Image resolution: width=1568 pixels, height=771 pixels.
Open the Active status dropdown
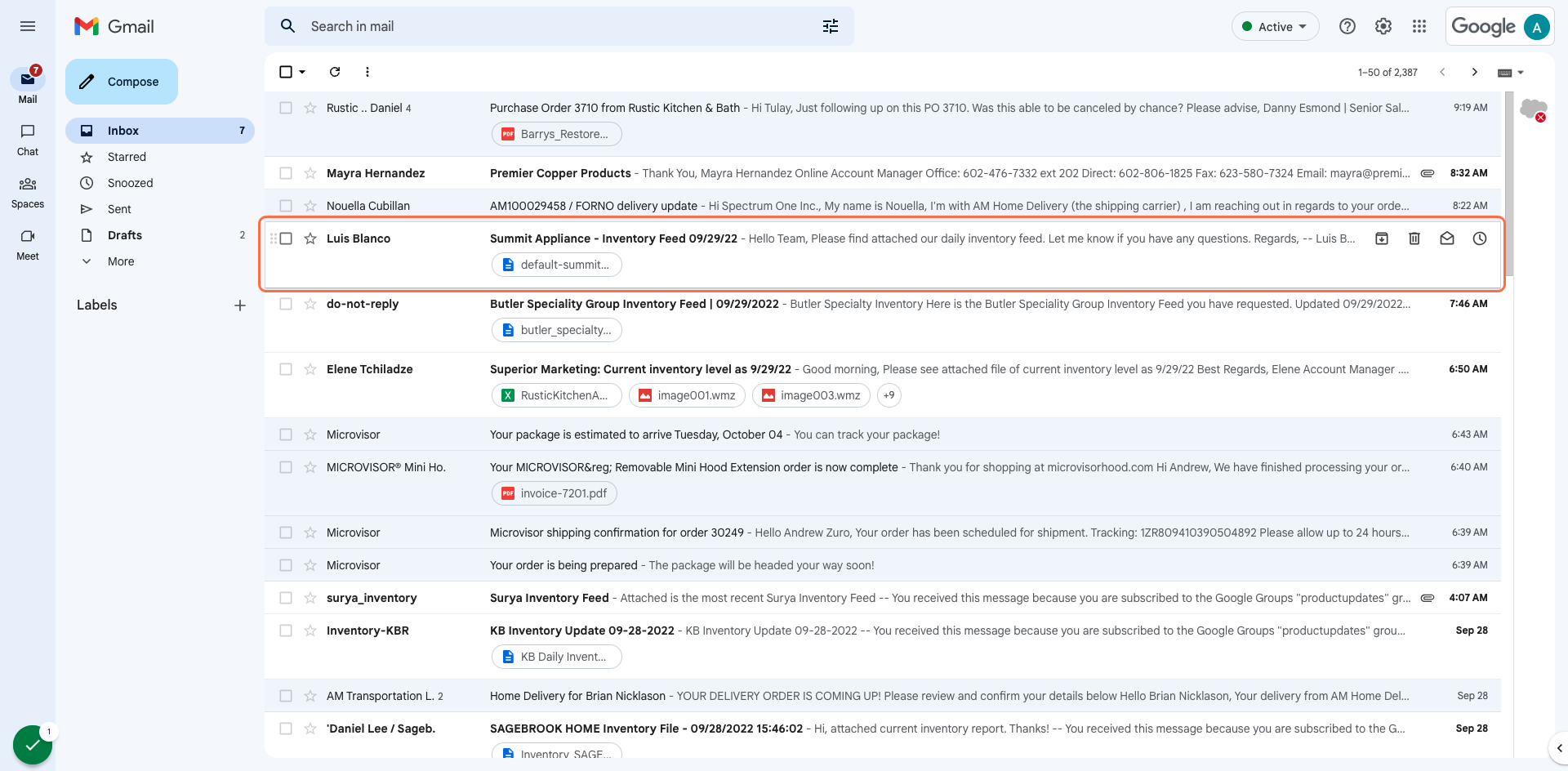point(1275,27)
